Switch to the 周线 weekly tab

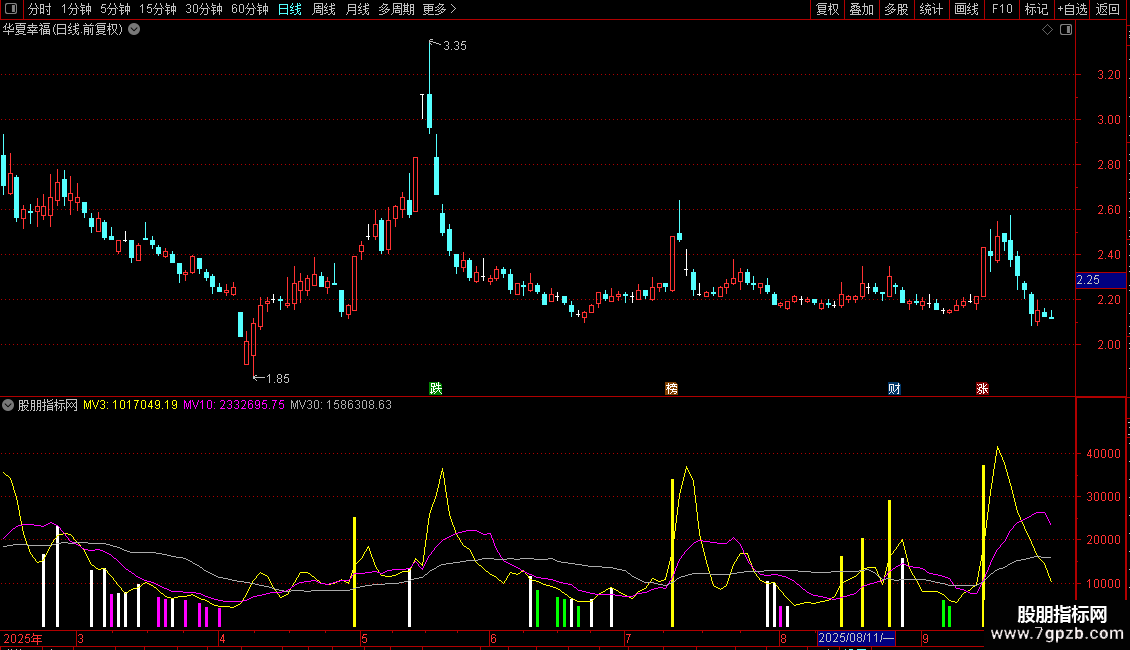(x=324, y=9)
